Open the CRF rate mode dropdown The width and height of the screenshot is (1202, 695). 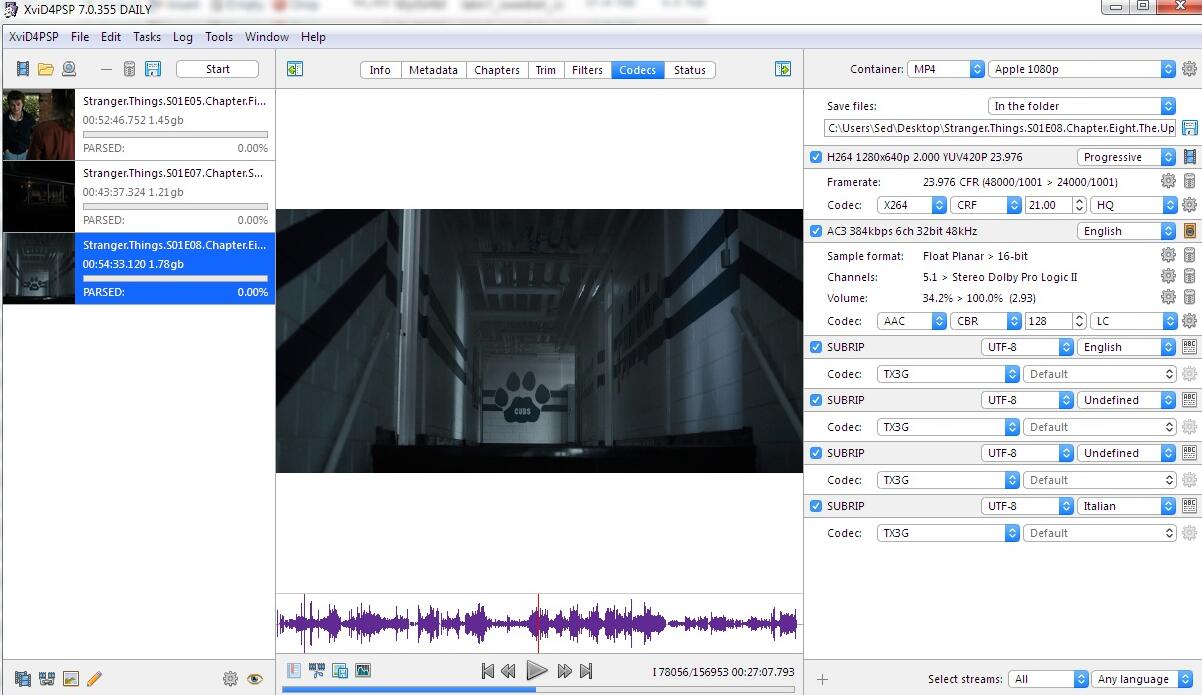(x=985, y=205)
